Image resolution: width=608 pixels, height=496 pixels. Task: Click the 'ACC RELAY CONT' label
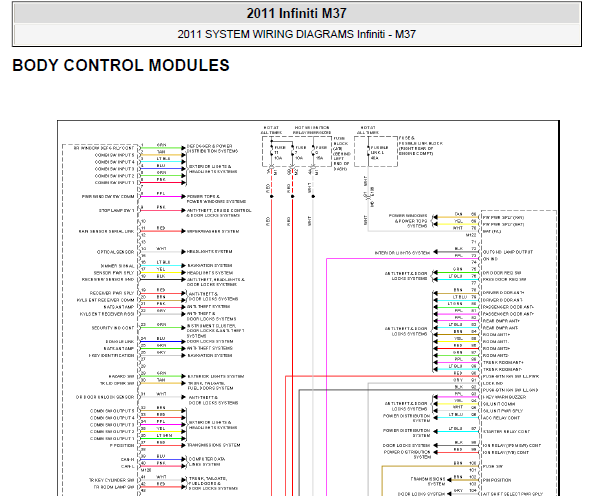501,418
